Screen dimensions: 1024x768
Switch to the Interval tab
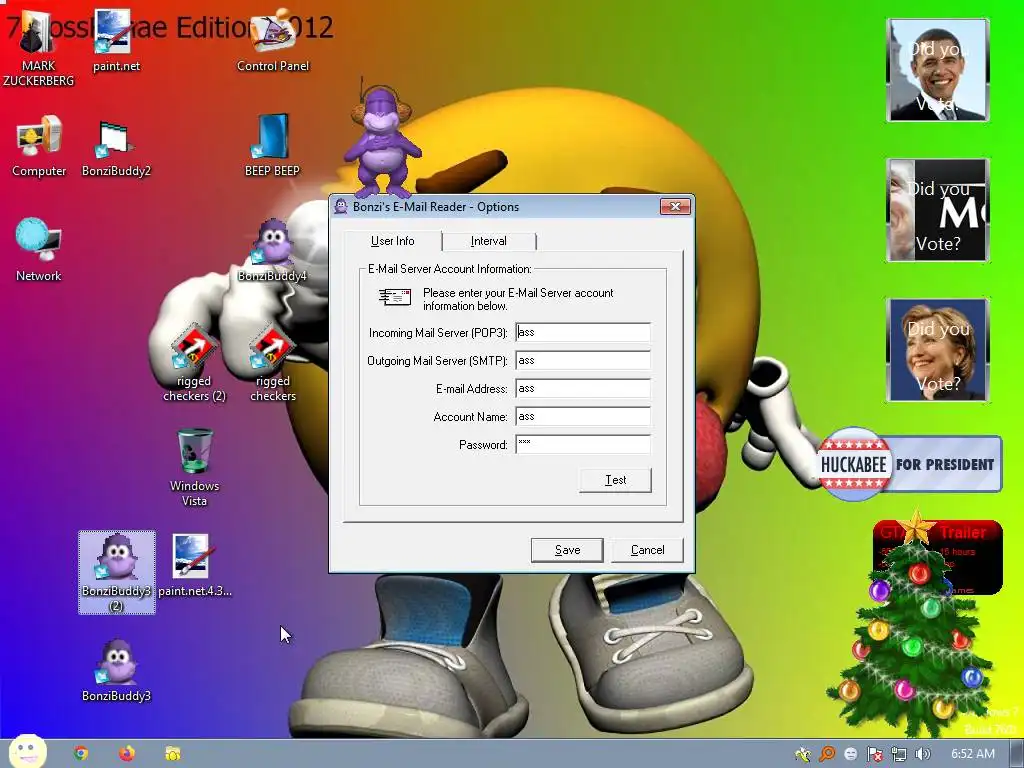pos(488,241)
